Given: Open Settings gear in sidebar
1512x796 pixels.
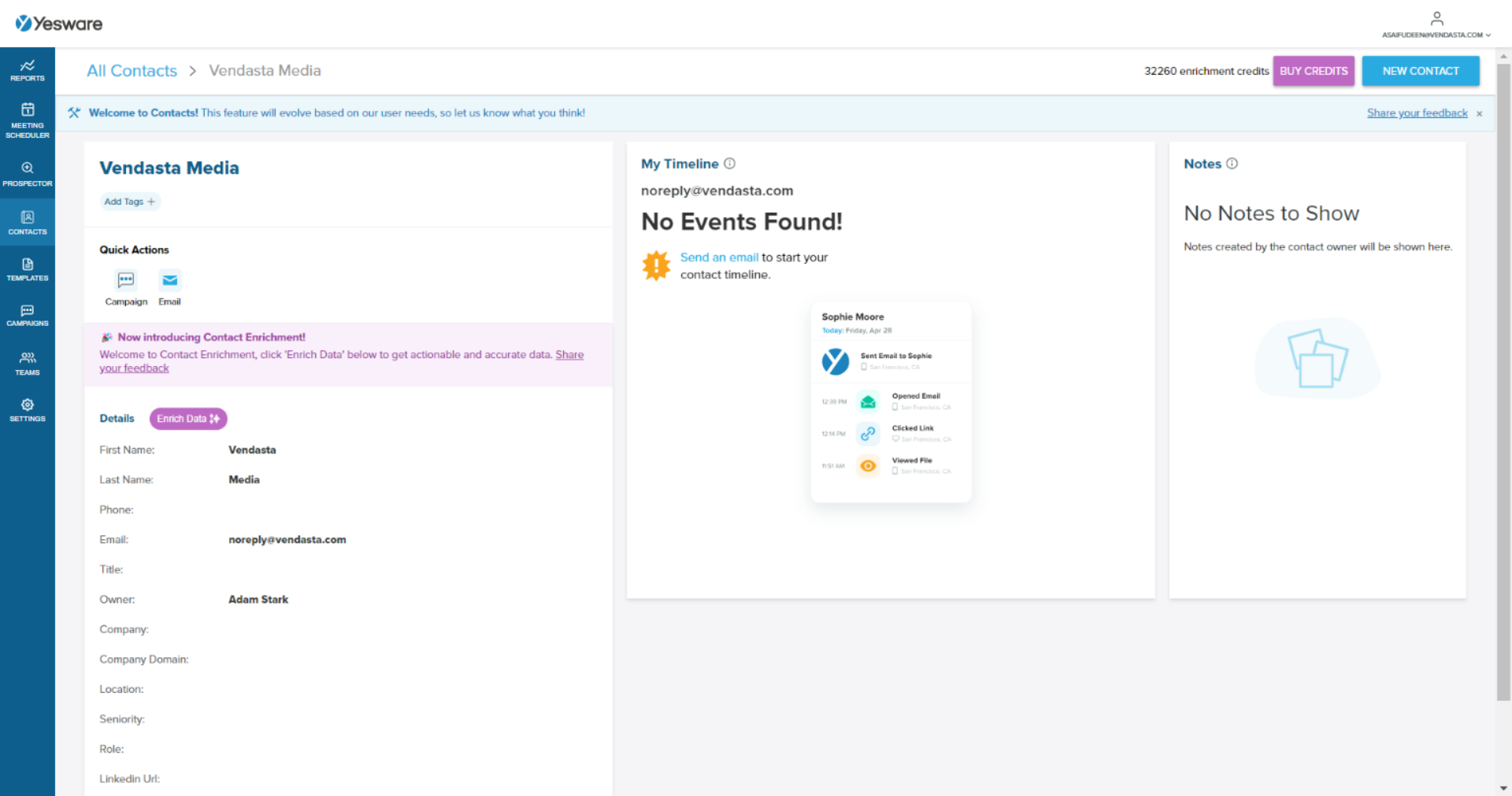Looking at the screenshot, I should 28,409.
